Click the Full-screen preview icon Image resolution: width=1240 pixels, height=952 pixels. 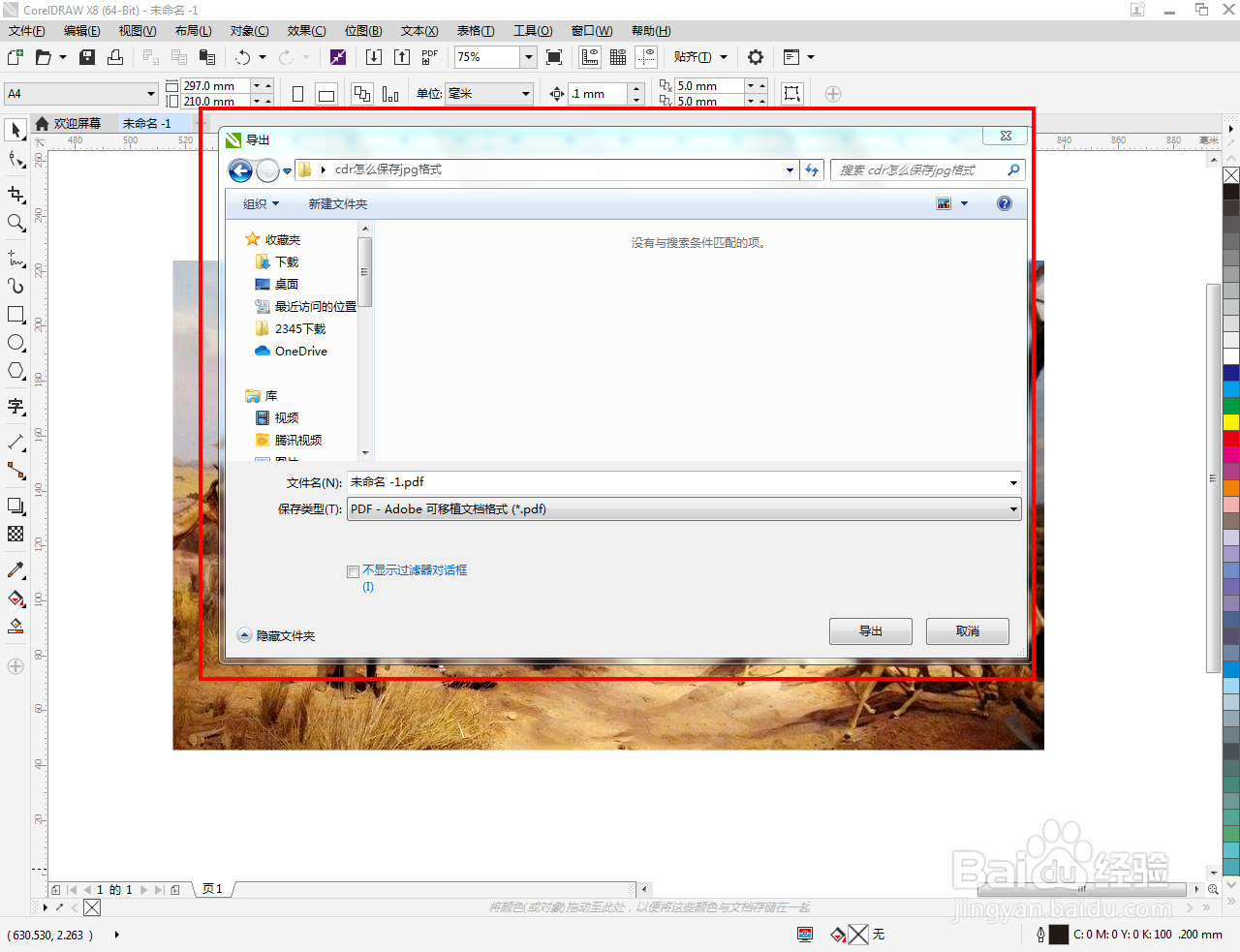tap(554, 57)
